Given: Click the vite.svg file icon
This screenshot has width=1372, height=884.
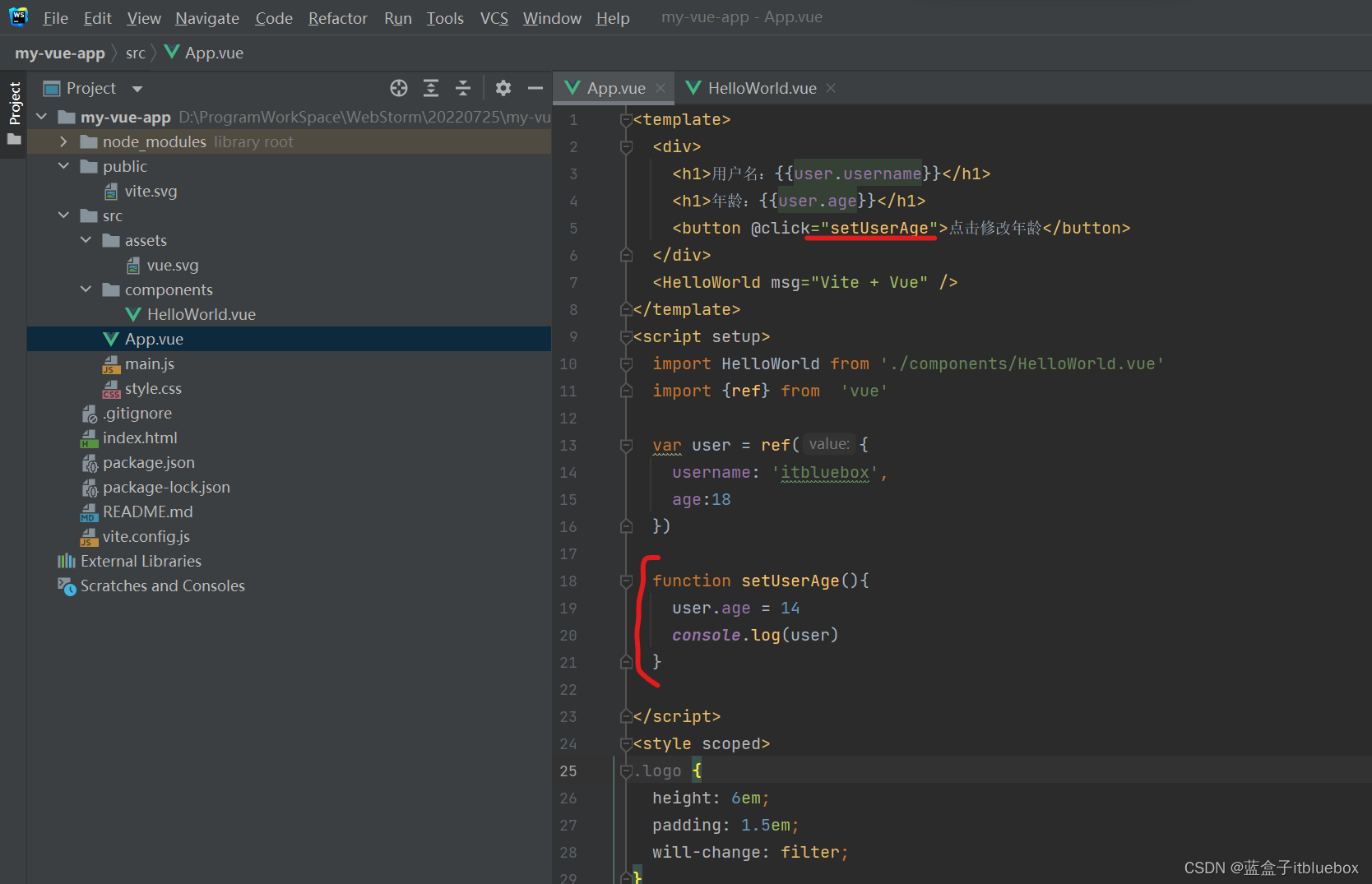Looking at the screenshot, I should point(111,192).
